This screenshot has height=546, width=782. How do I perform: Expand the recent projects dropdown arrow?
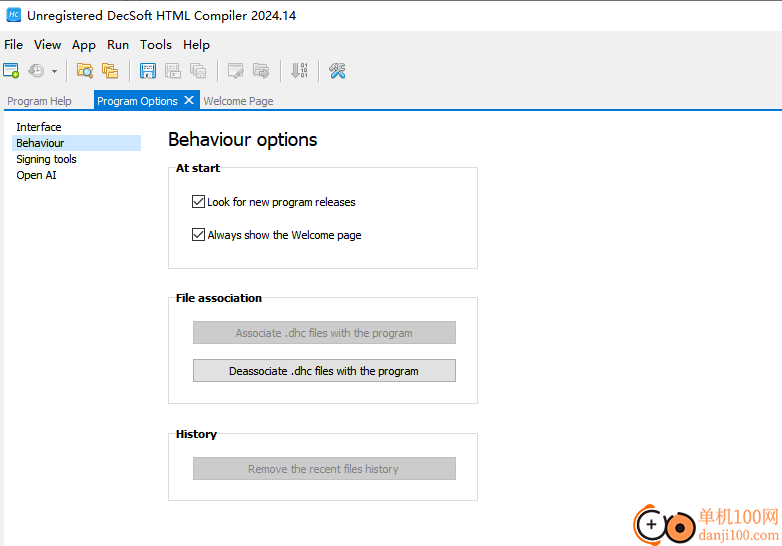pos(54,71)
